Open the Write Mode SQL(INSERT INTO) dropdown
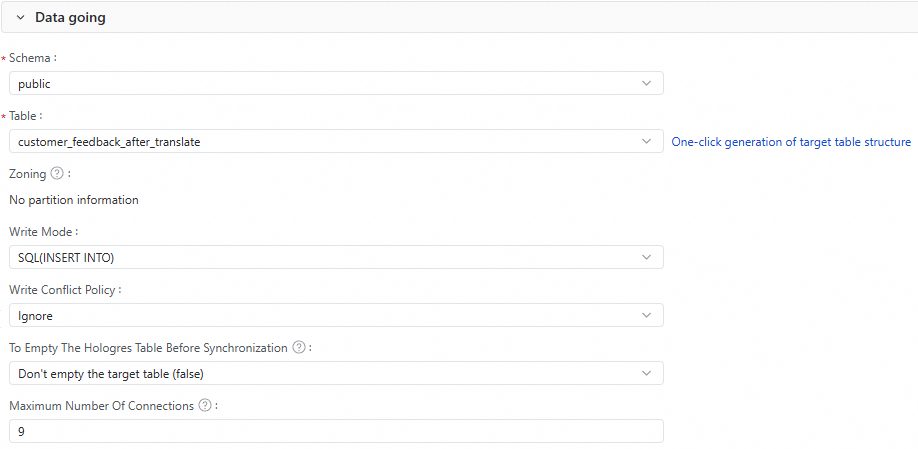 point(320,258)
